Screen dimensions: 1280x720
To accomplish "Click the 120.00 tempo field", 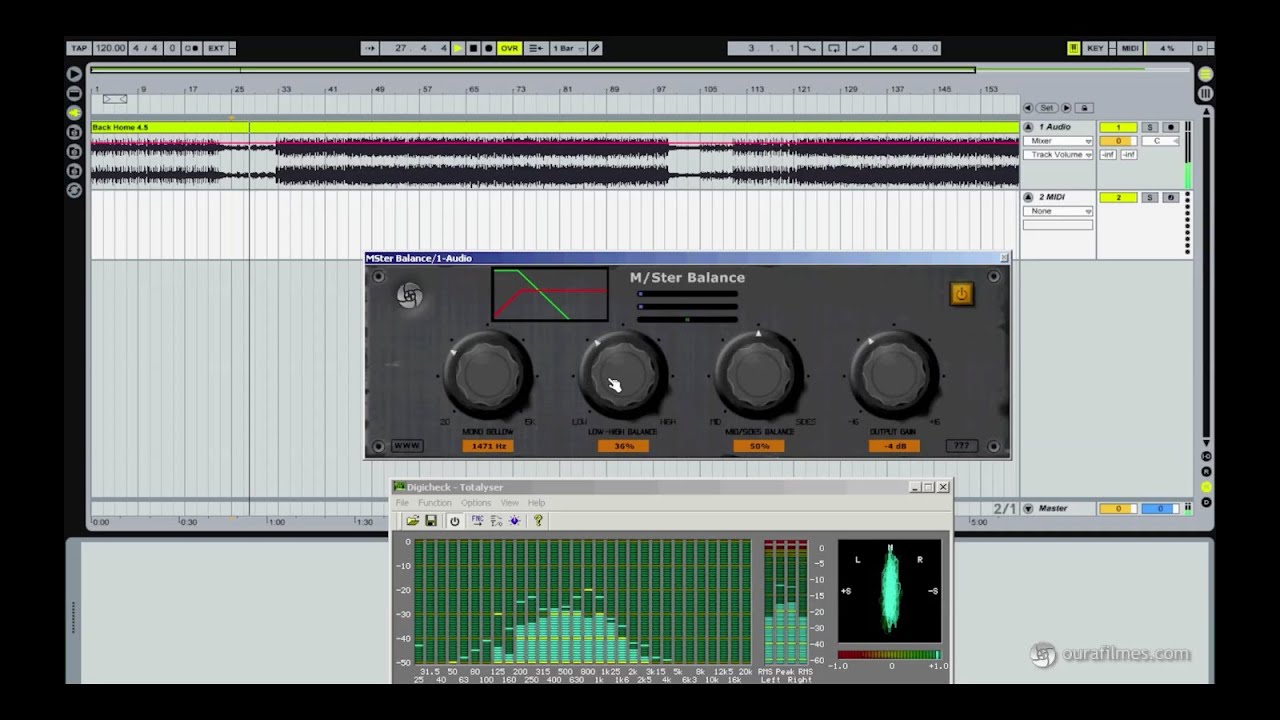I will coord(111,48).
